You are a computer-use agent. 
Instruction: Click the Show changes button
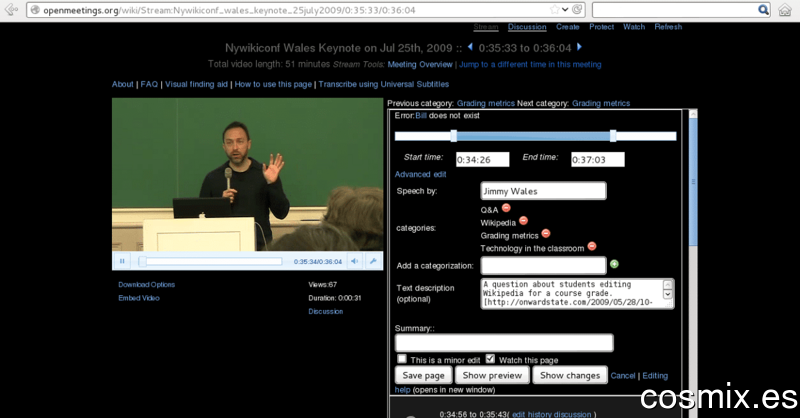coord(570,375)
